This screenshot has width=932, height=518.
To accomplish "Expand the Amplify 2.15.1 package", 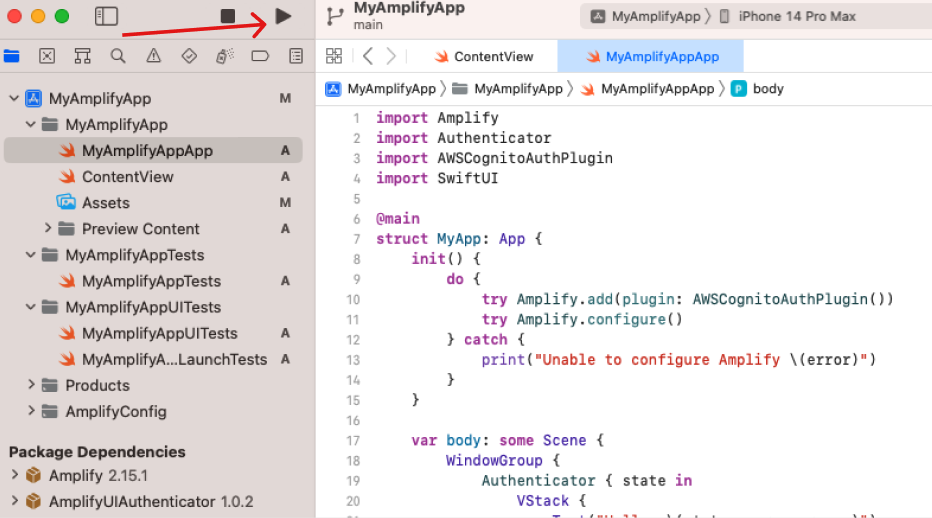I will pos(14,475).
